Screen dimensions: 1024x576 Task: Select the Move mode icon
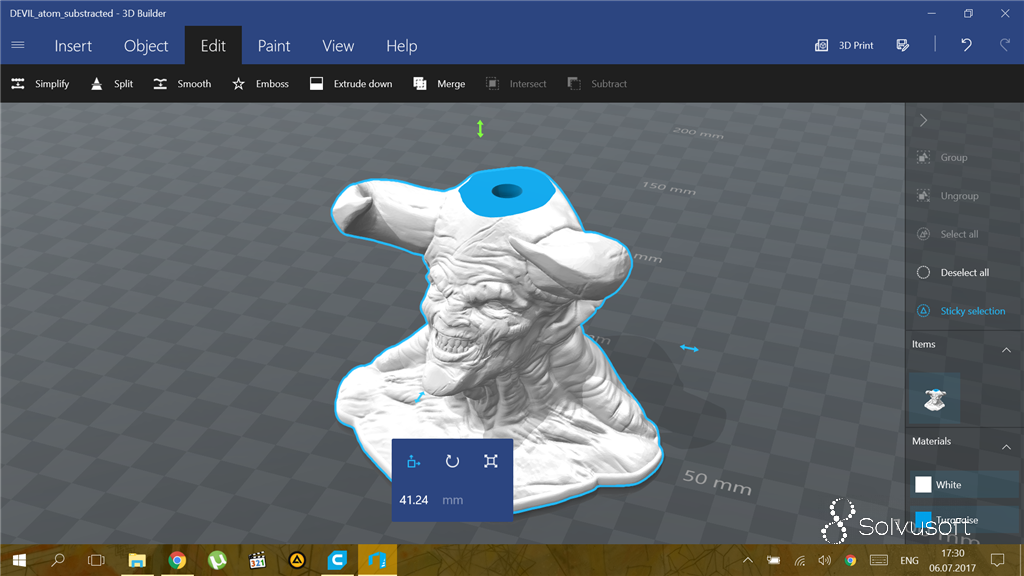point(413,462)
